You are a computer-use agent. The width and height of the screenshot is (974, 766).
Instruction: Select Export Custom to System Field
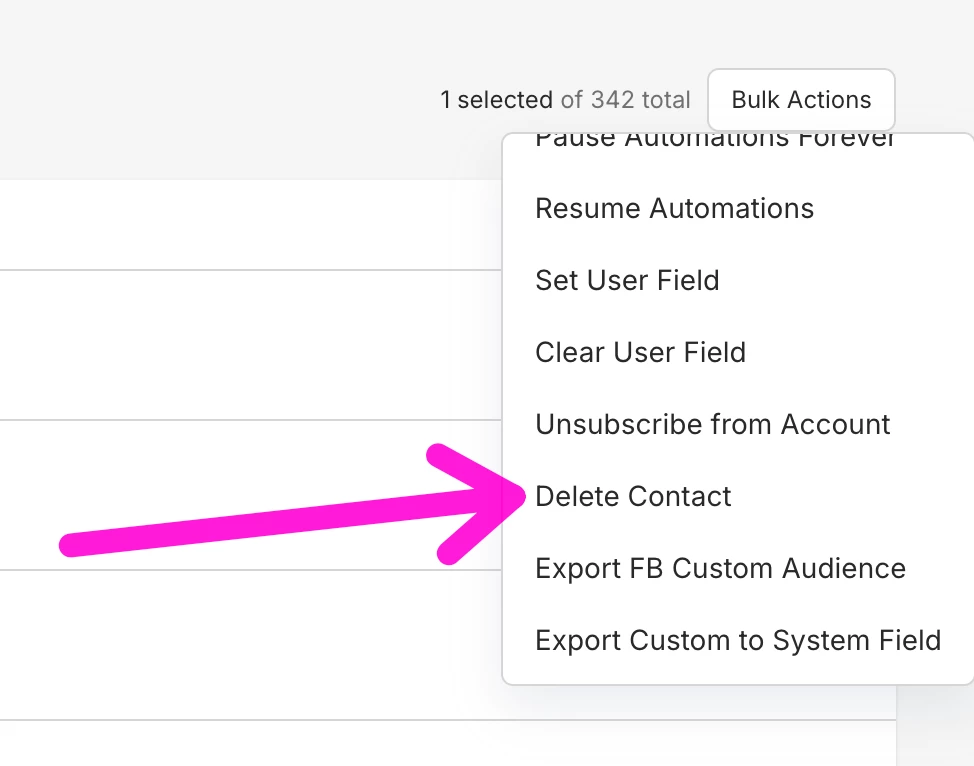[x=738, y=640]
